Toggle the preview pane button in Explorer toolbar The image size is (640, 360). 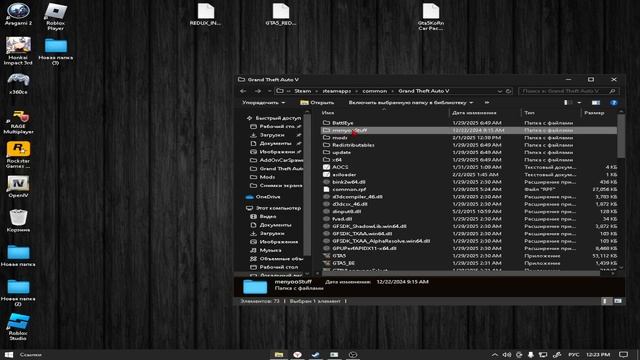point(596,103)
